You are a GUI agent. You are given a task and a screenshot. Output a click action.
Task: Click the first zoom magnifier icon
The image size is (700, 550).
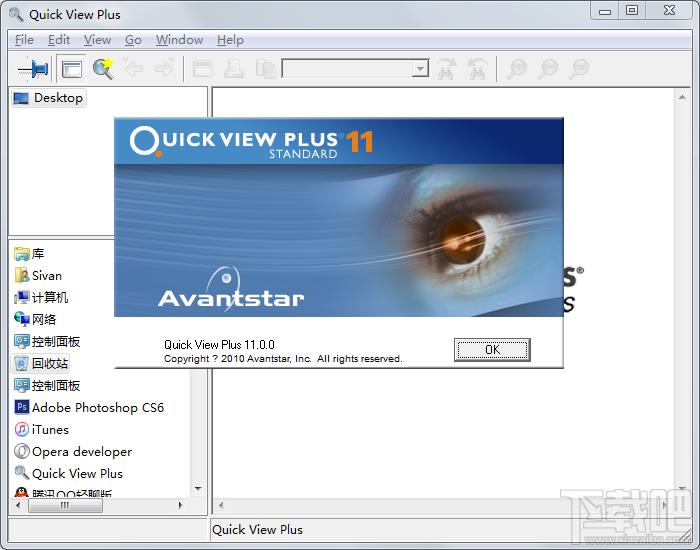tap(517, 69)
